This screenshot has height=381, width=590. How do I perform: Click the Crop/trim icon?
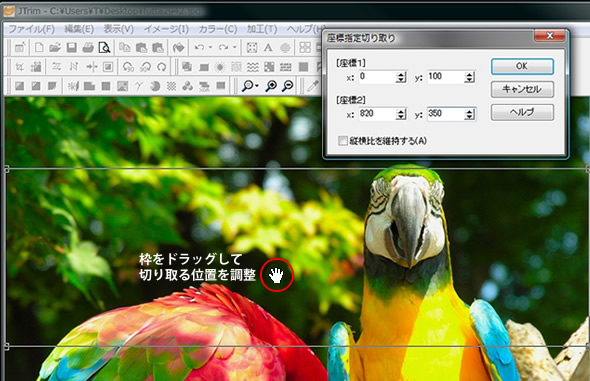(20, 67)
